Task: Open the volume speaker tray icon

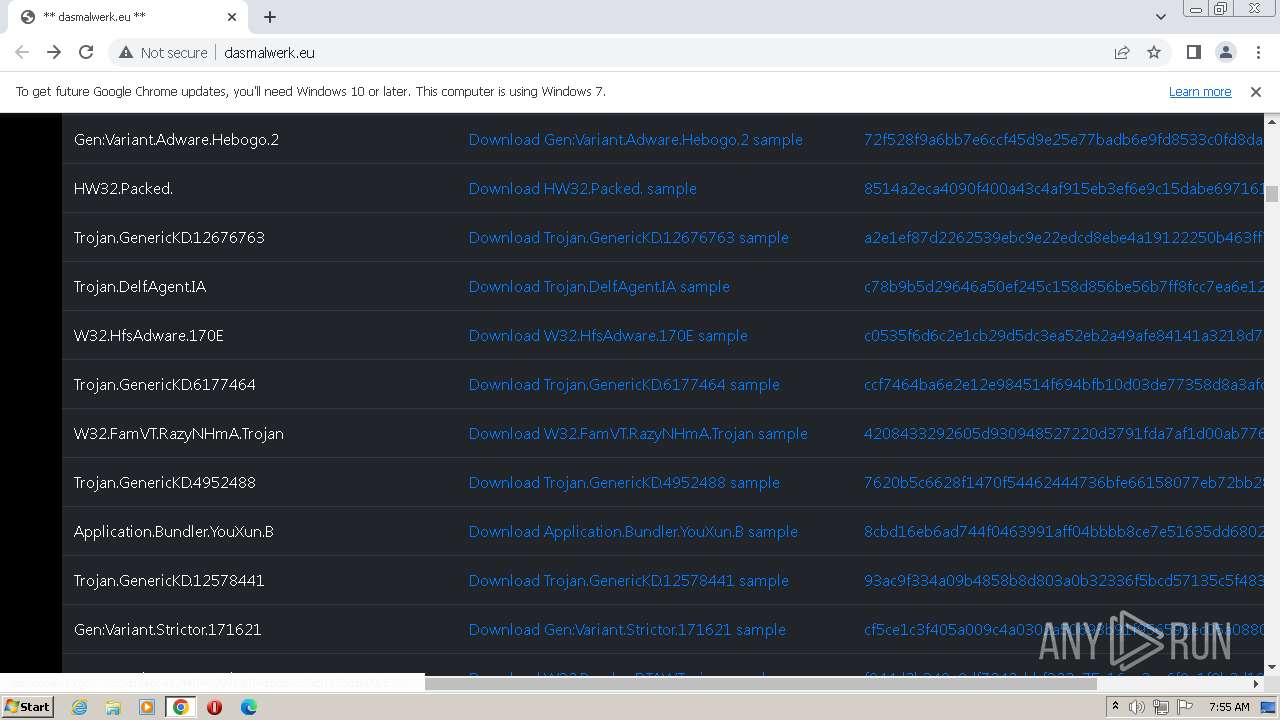Action: [1137, 707]
